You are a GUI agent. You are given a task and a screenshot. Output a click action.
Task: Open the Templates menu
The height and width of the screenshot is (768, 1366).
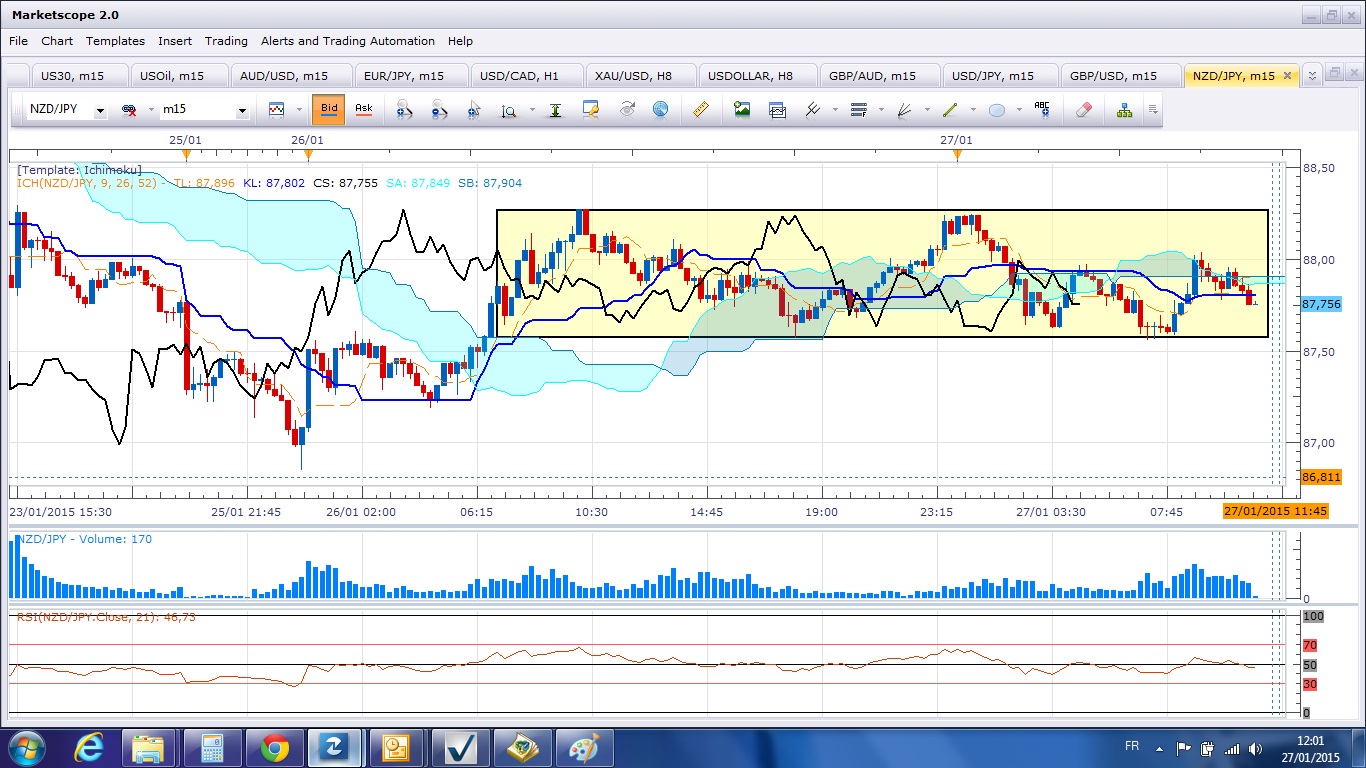(x=115, y=41)
